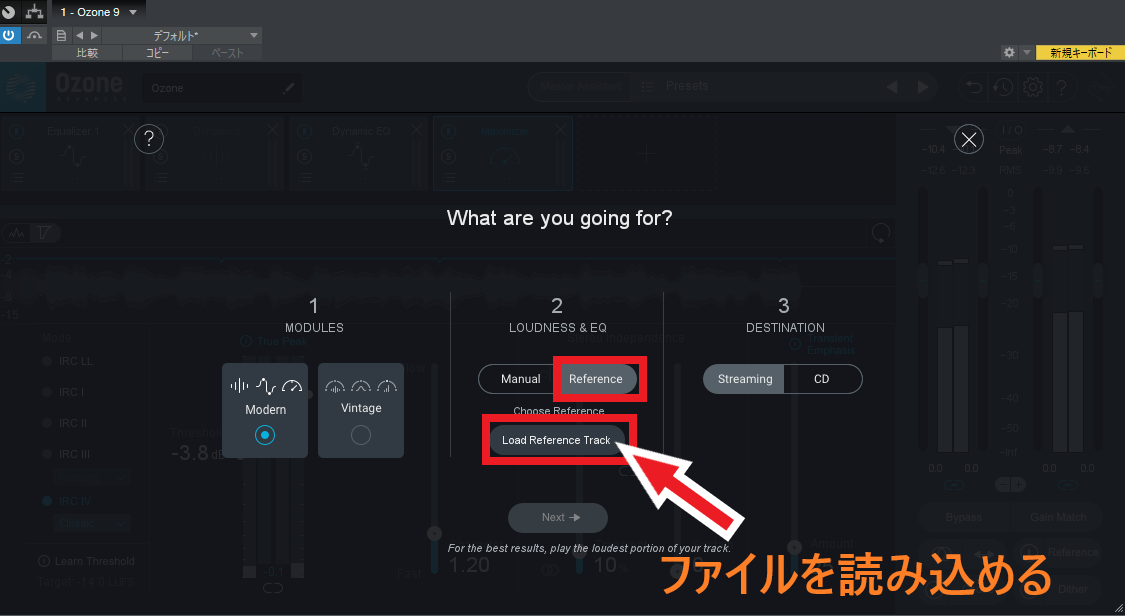Open the routing icon in the host bar
This screenshot has width=1125, height=616.
pyautogui.click(x=34, y=11)
